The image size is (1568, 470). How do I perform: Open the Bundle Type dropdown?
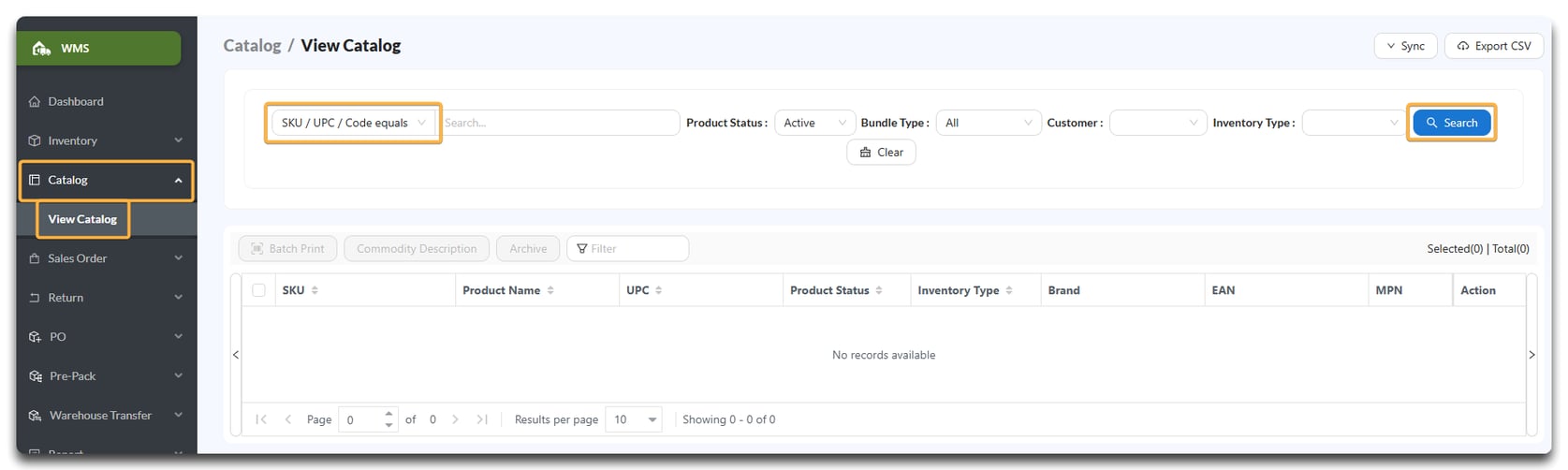988,123
